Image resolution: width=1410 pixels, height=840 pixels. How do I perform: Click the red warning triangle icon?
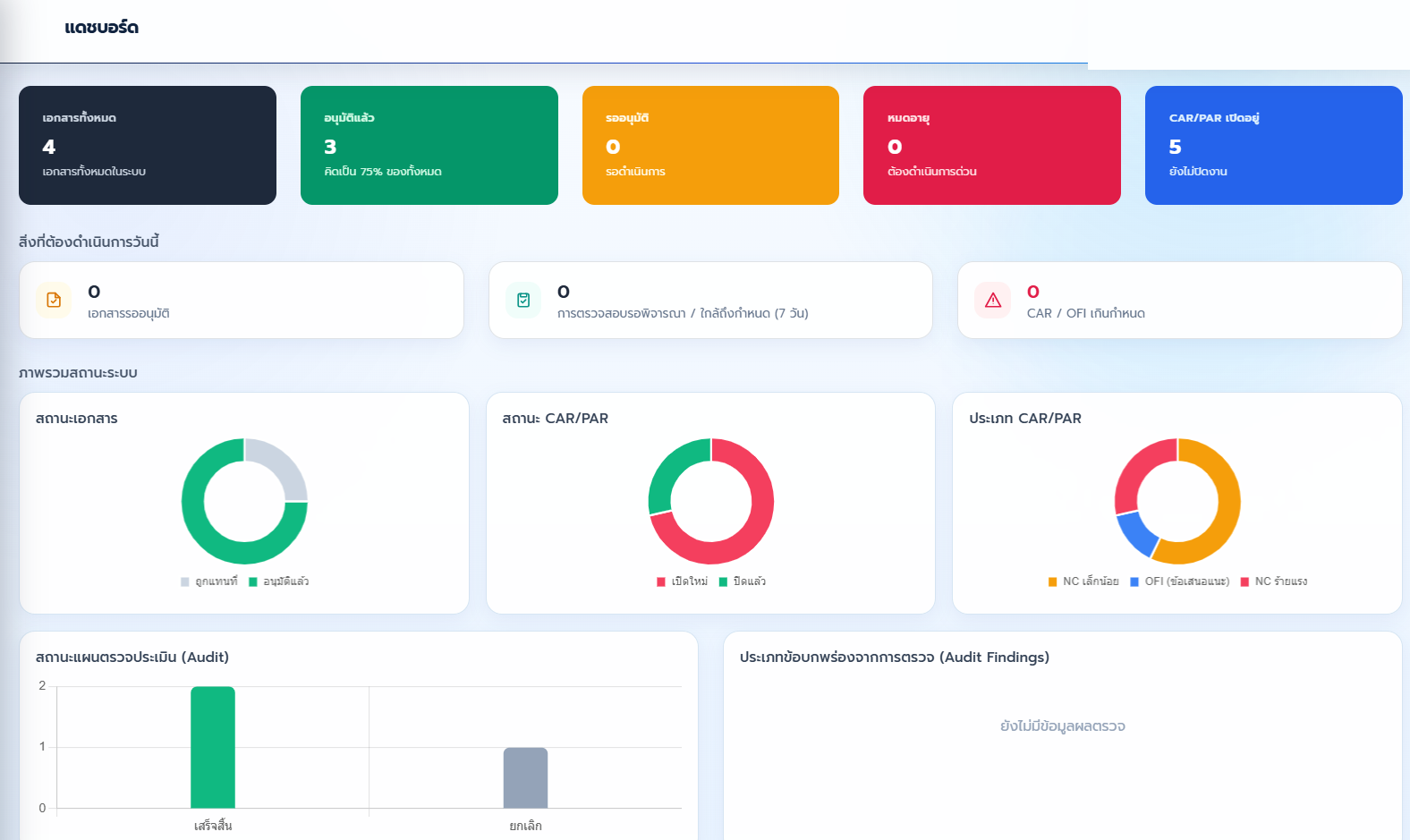click(x=993, y=300)
